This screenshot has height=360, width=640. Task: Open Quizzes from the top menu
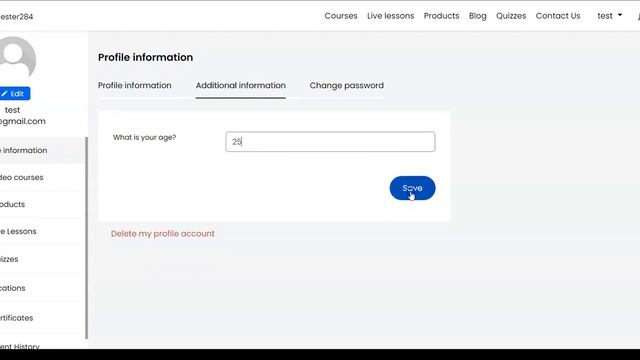(x=511, y=16)
